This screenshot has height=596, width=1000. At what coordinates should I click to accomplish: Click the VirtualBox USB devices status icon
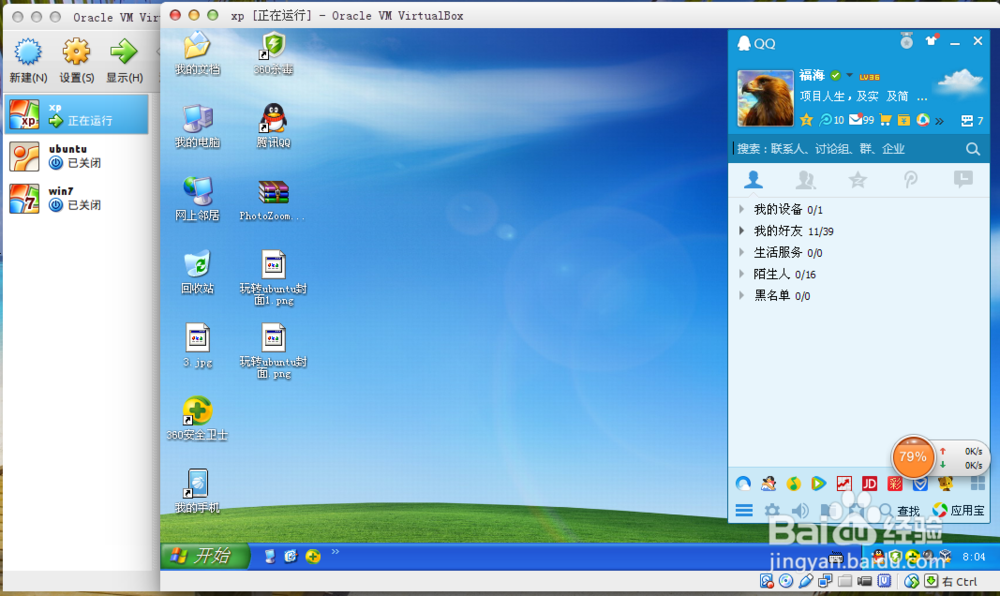pyautogui.click(x=807, y=580)
